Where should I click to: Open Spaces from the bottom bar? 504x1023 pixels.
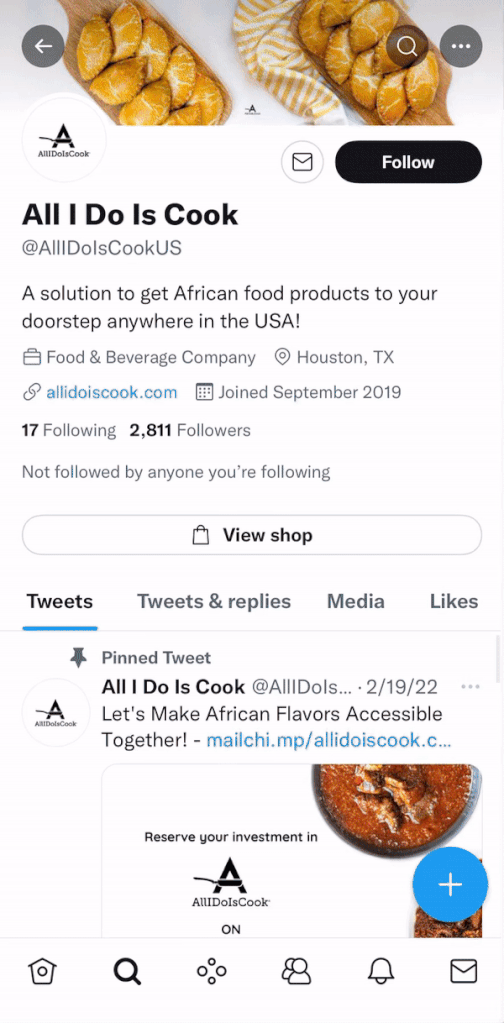(x=212, y=971)
